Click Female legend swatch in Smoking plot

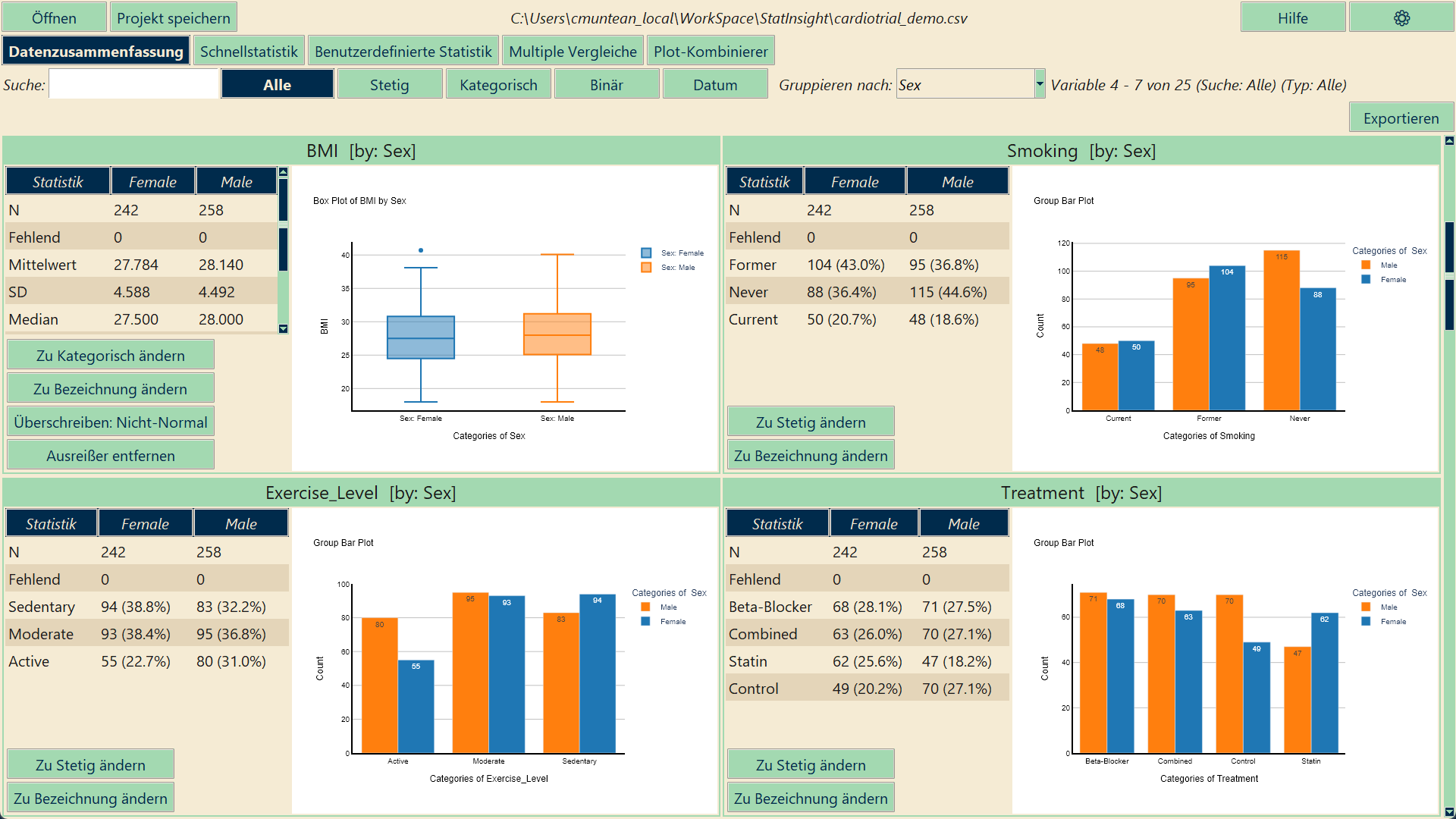(x=1366, y=279)
